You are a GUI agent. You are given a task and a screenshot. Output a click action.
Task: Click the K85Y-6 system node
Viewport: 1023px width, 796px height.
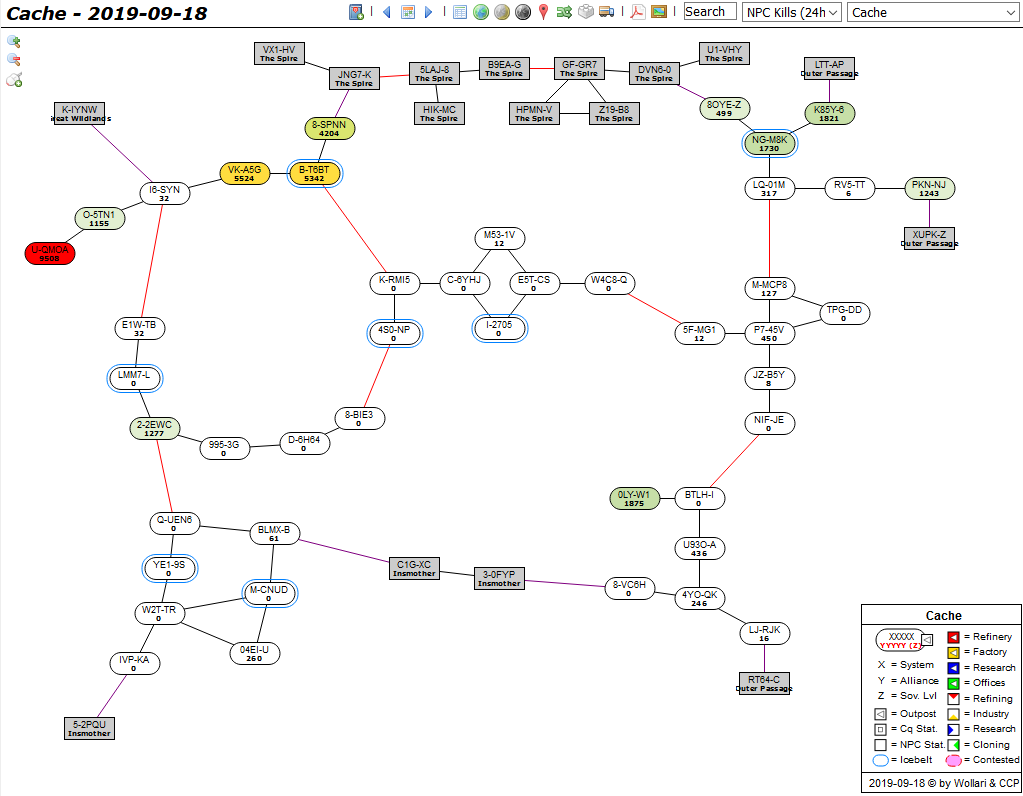(829, 114)
